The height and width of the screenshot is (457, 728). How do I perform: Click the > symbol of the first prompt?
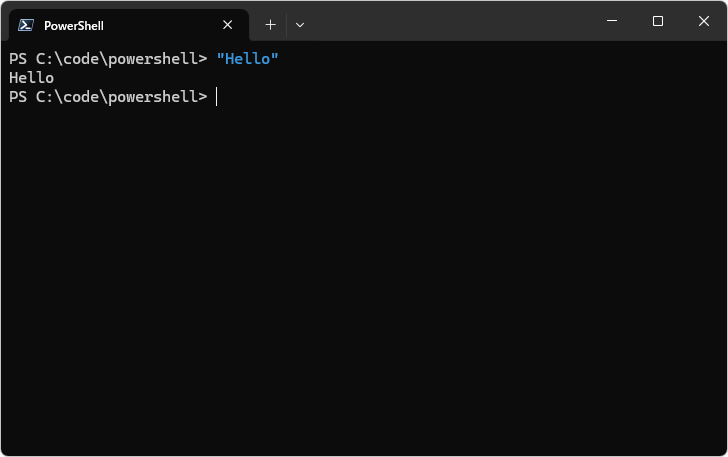click(x=203, y=59)
